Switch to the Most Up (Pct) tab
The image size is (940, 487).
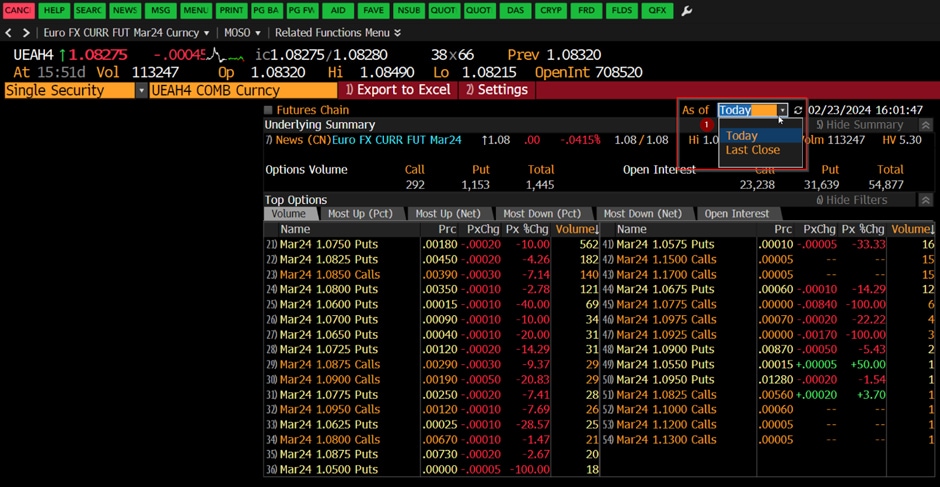360,214
